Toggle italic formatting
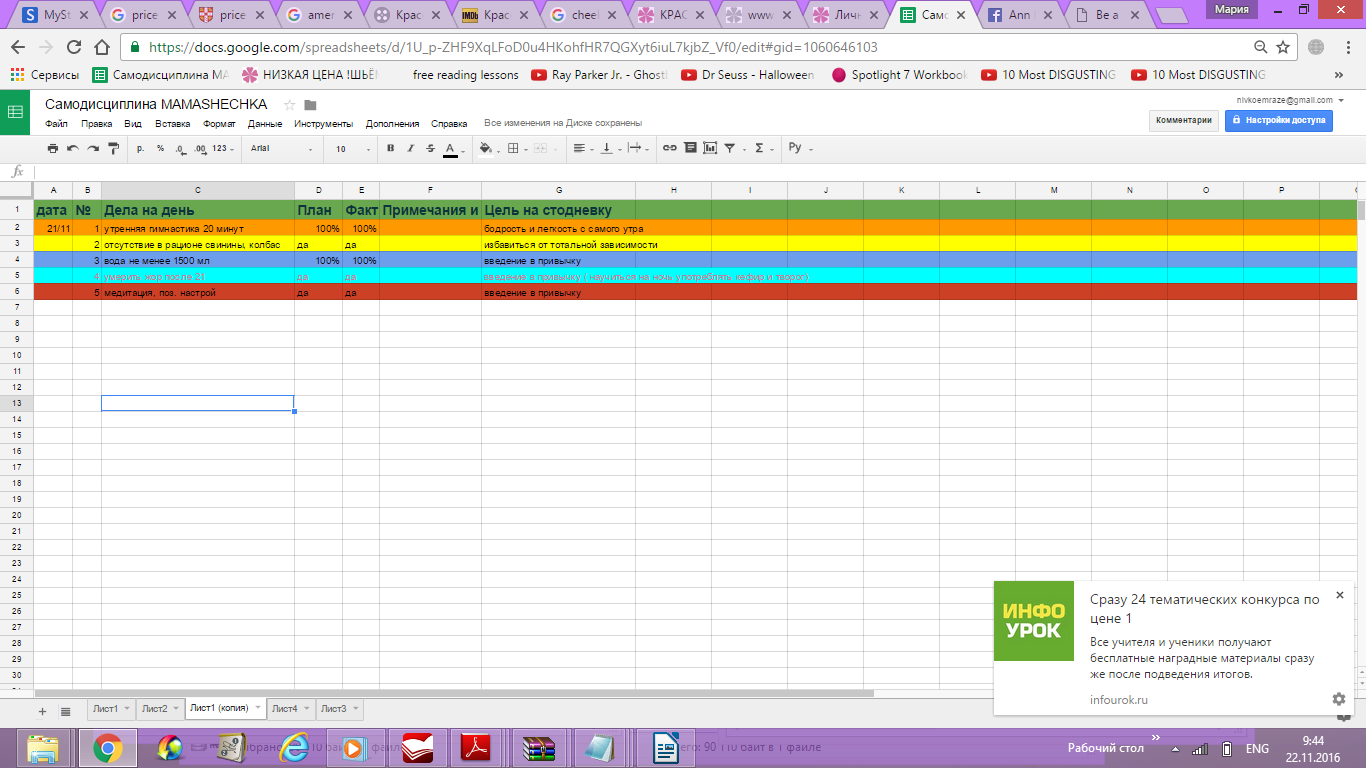 click(x=410, y=148)
